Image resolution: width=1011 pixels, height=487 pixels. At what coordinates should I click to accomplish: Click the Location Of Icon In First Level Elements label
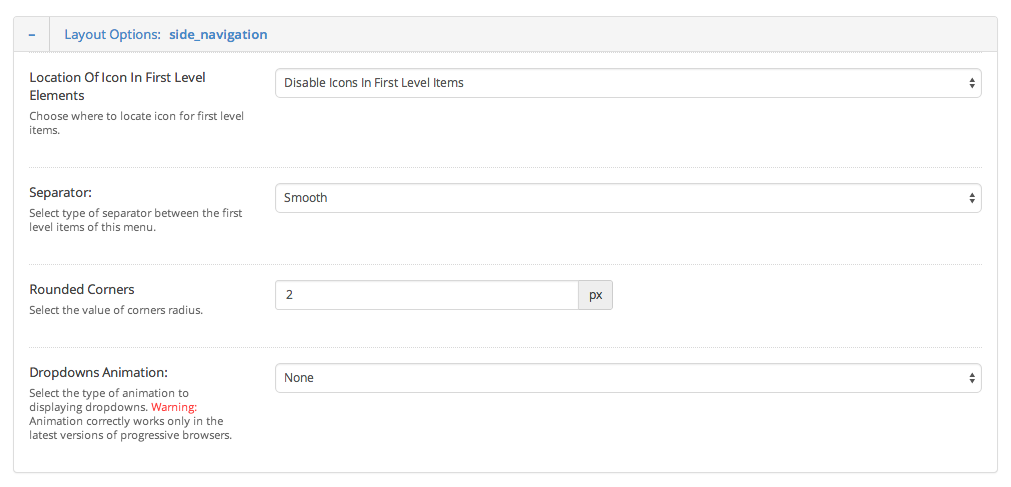pos(117,86)
